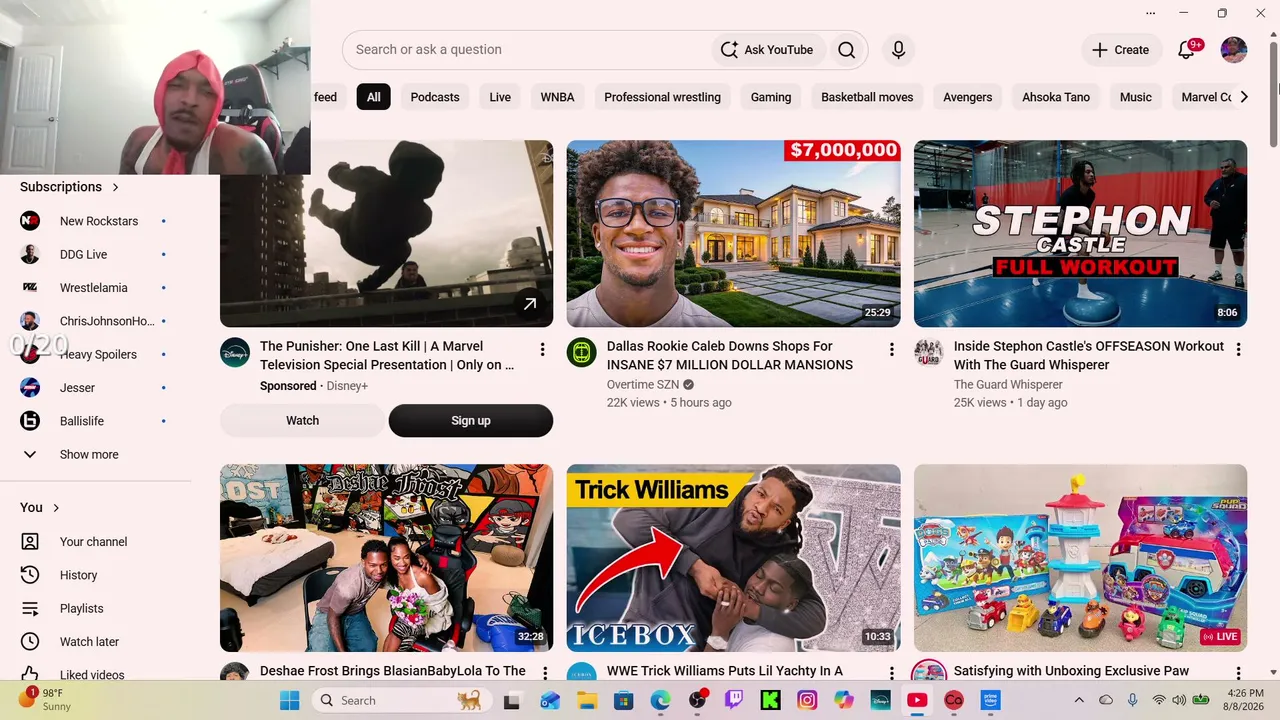This screenshot has height=720, width=1280.
Task: Click the search magnifier button
Action: [846, 50]
